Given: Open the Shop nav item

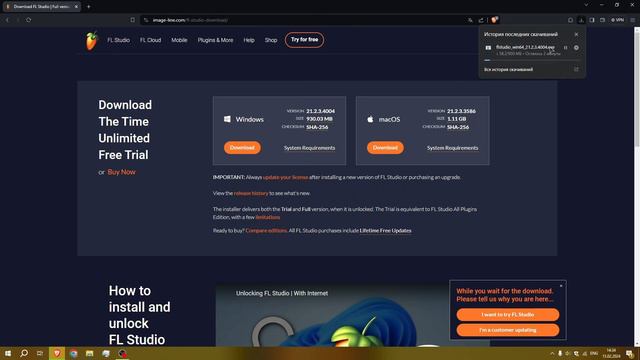Looking at the screenshot, I should 271,40.
